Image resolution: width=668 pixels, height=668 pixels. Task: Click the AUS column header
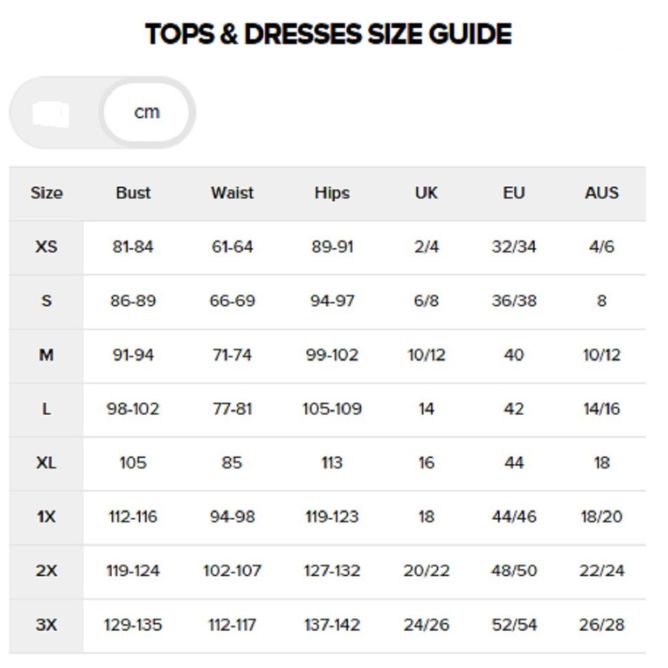click(x=601, y=193)
